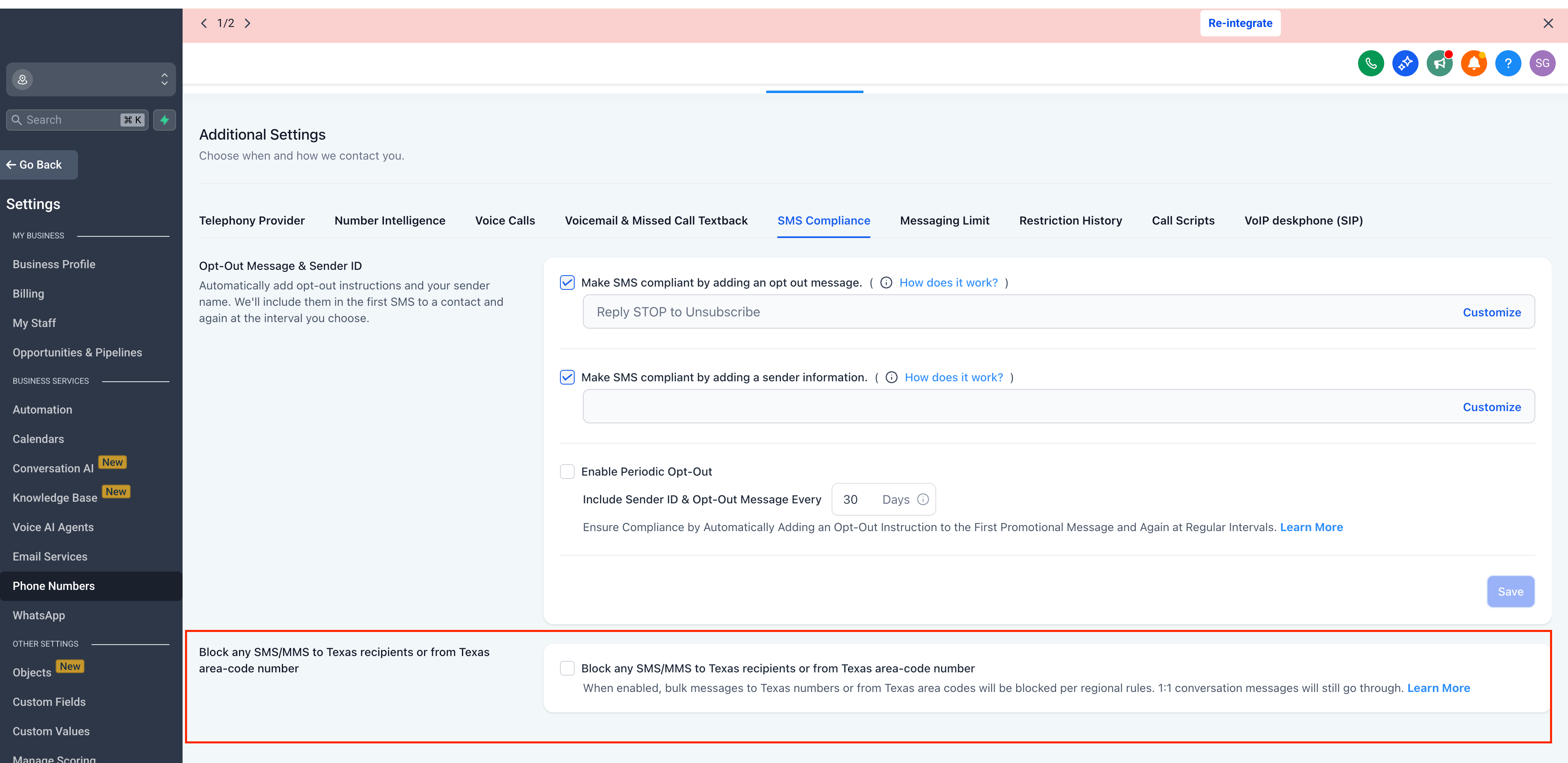Go to previous banner notification arrow
The width and height of the screenshot is (1568, 763).
point(204,23)
